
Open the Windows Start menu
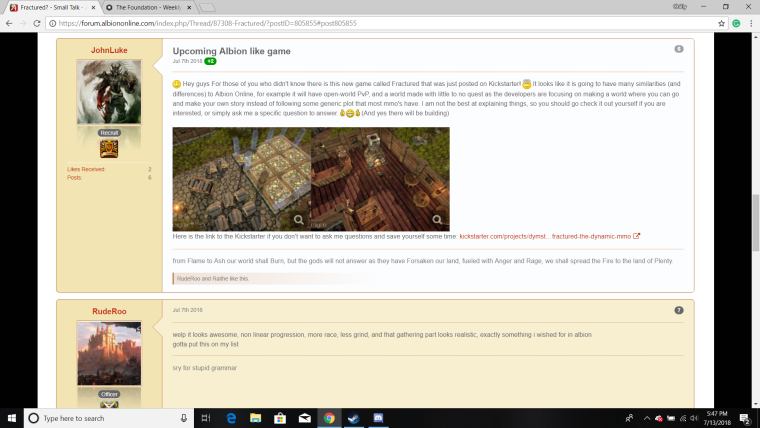coord(12,418)
